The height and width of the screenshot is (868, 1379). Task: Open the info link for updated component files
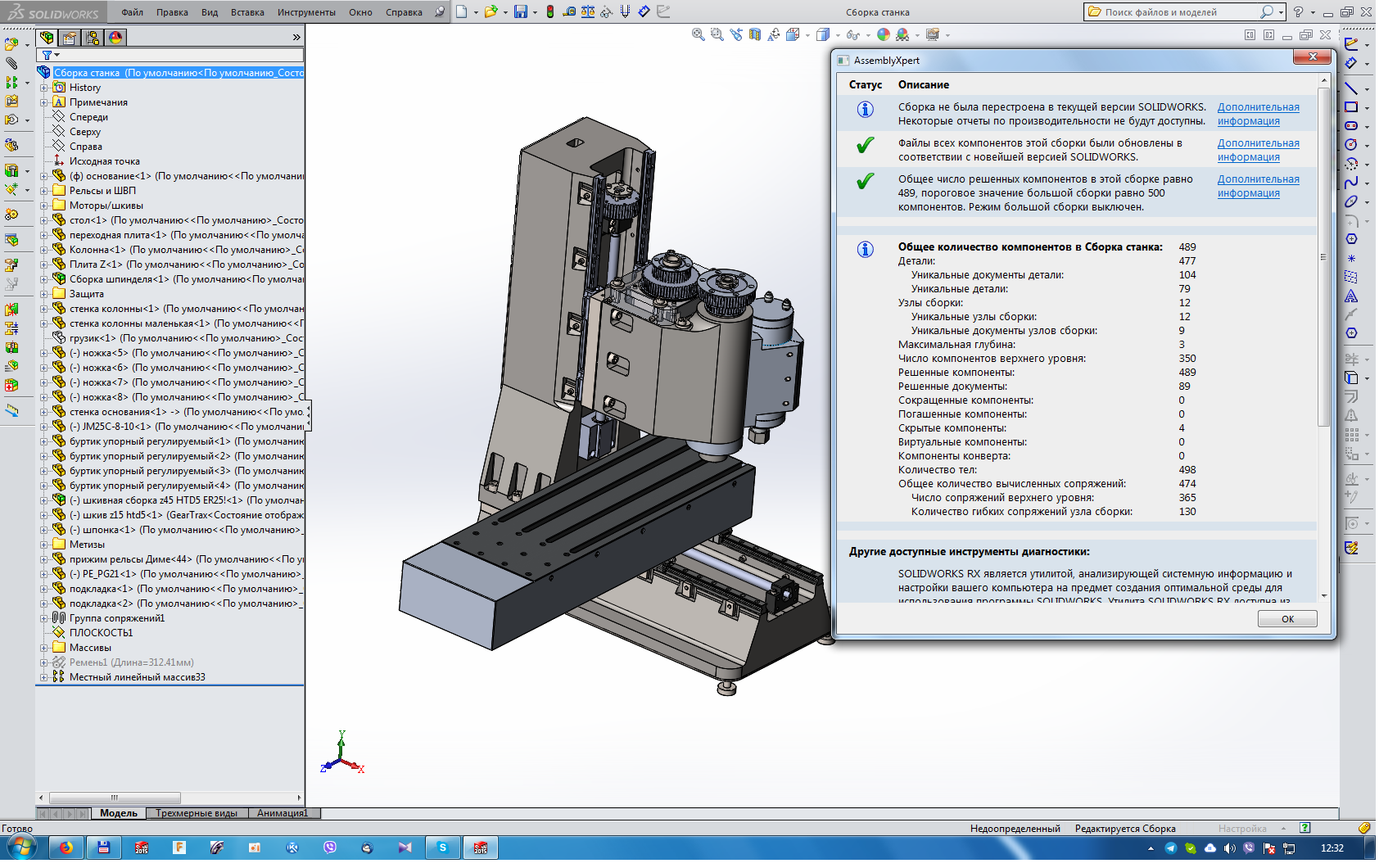click(x=1258, y=150)
